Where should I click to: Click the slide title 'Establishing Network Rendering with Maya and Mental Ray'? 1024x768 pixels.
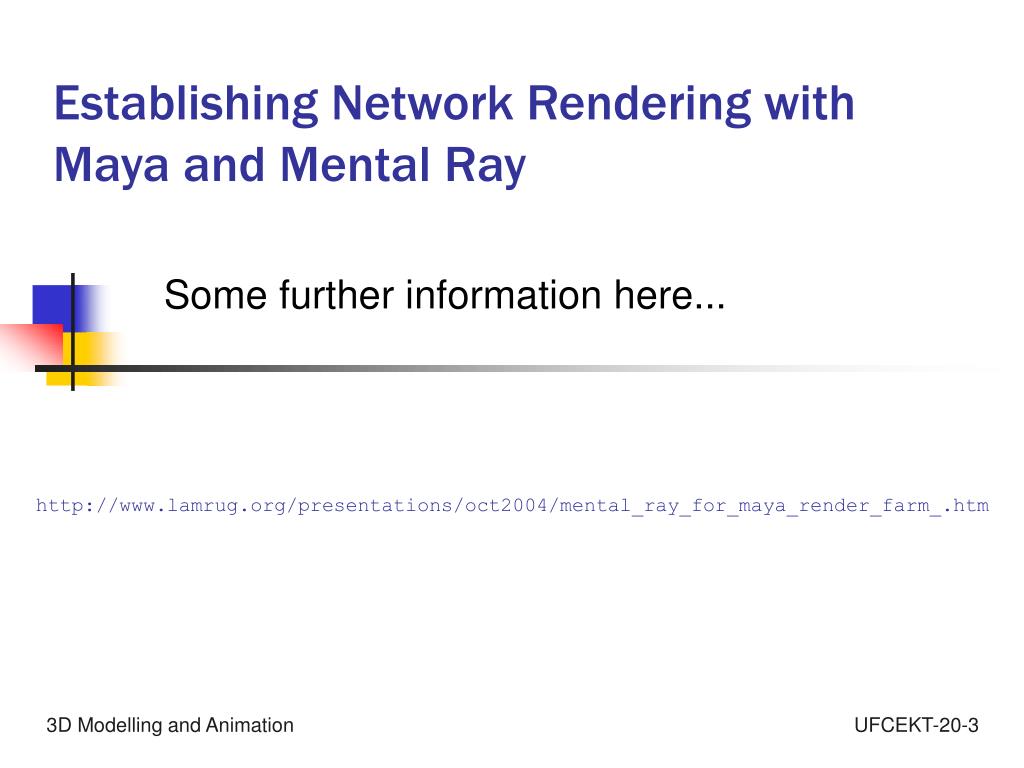454,135
